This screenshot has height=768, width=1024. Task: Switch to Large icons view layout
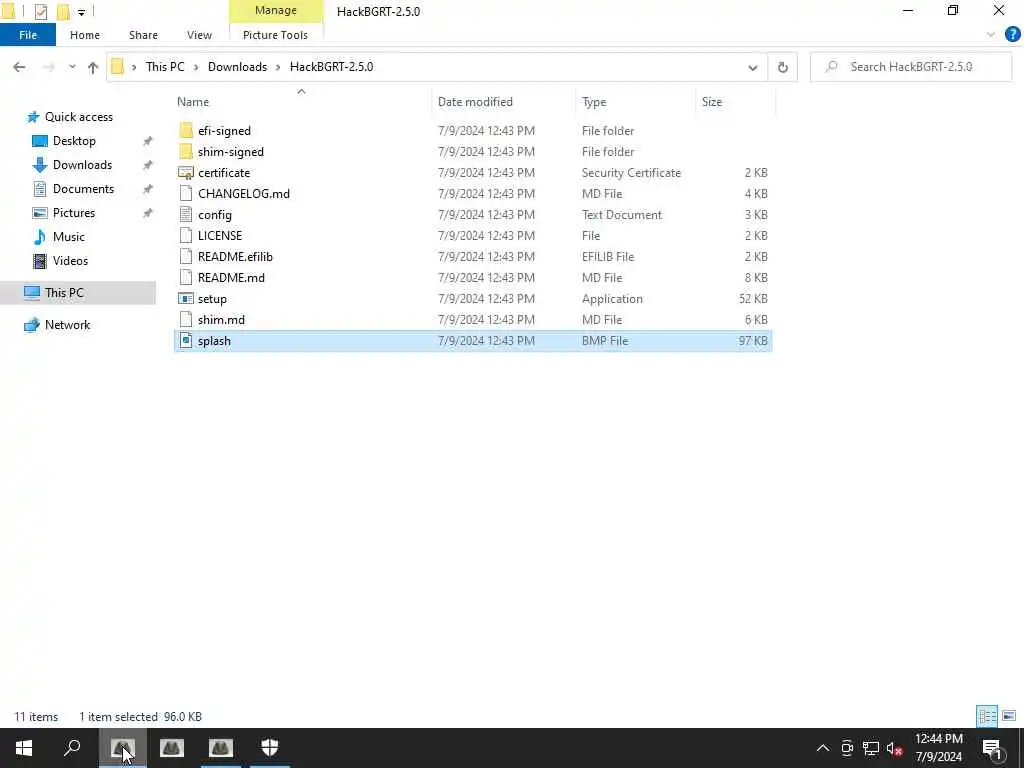tap(1009, 716)
